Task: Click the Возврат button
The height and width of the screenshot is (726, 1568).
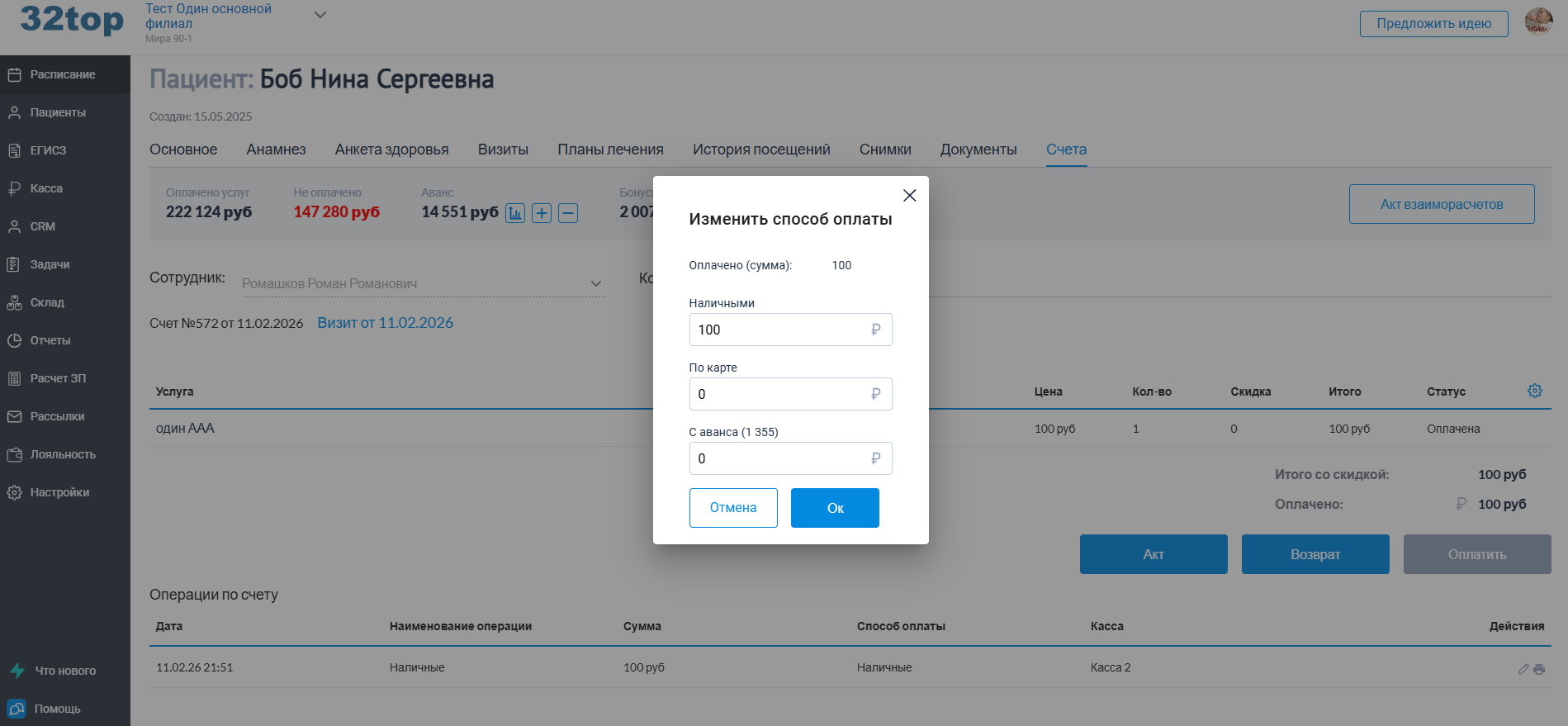Action: pos(1315,554)
